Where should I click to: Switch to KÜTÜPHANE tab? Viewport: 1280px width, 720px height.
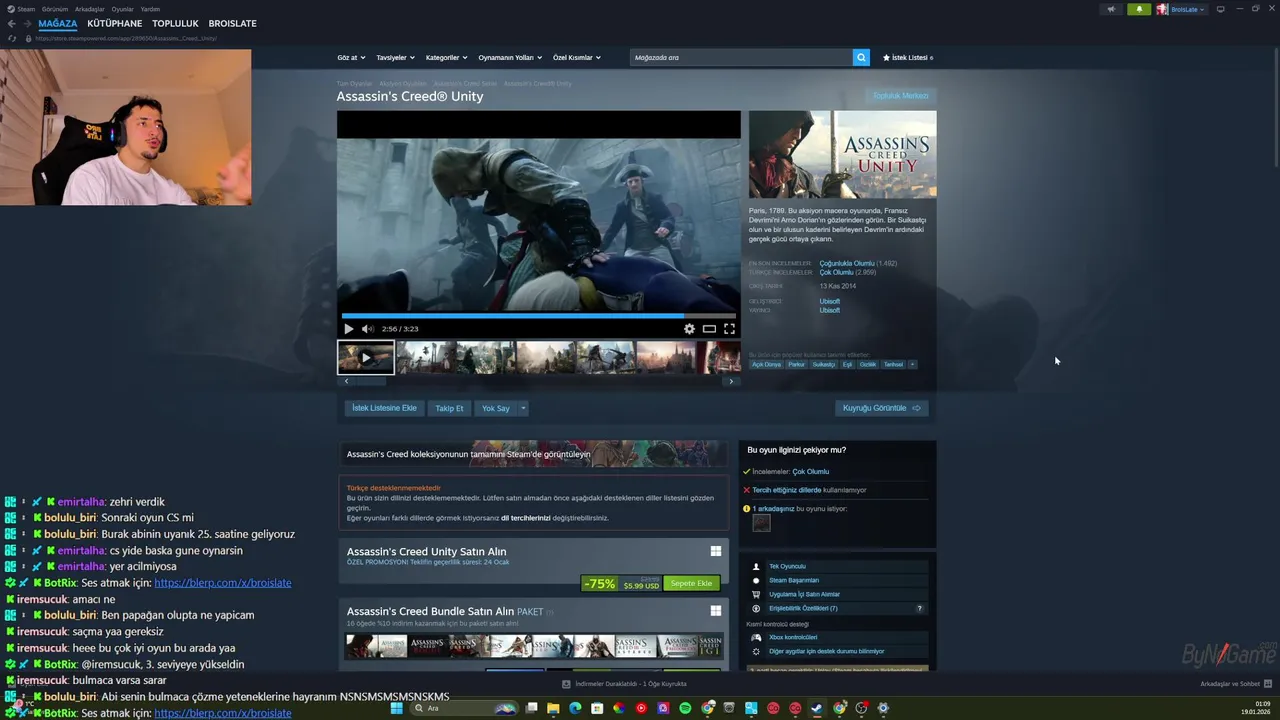[115, 23]
